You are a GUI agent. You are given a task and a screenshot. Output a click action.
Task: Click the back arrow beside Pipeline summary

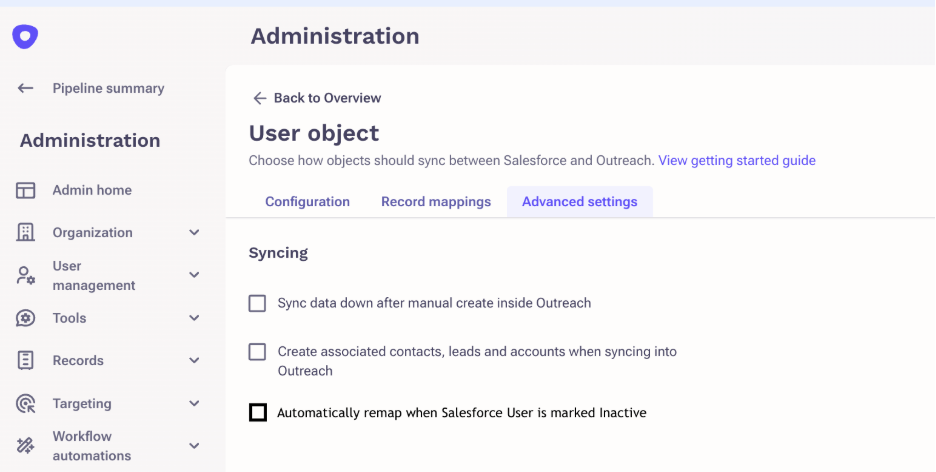(x=25, y=88)
